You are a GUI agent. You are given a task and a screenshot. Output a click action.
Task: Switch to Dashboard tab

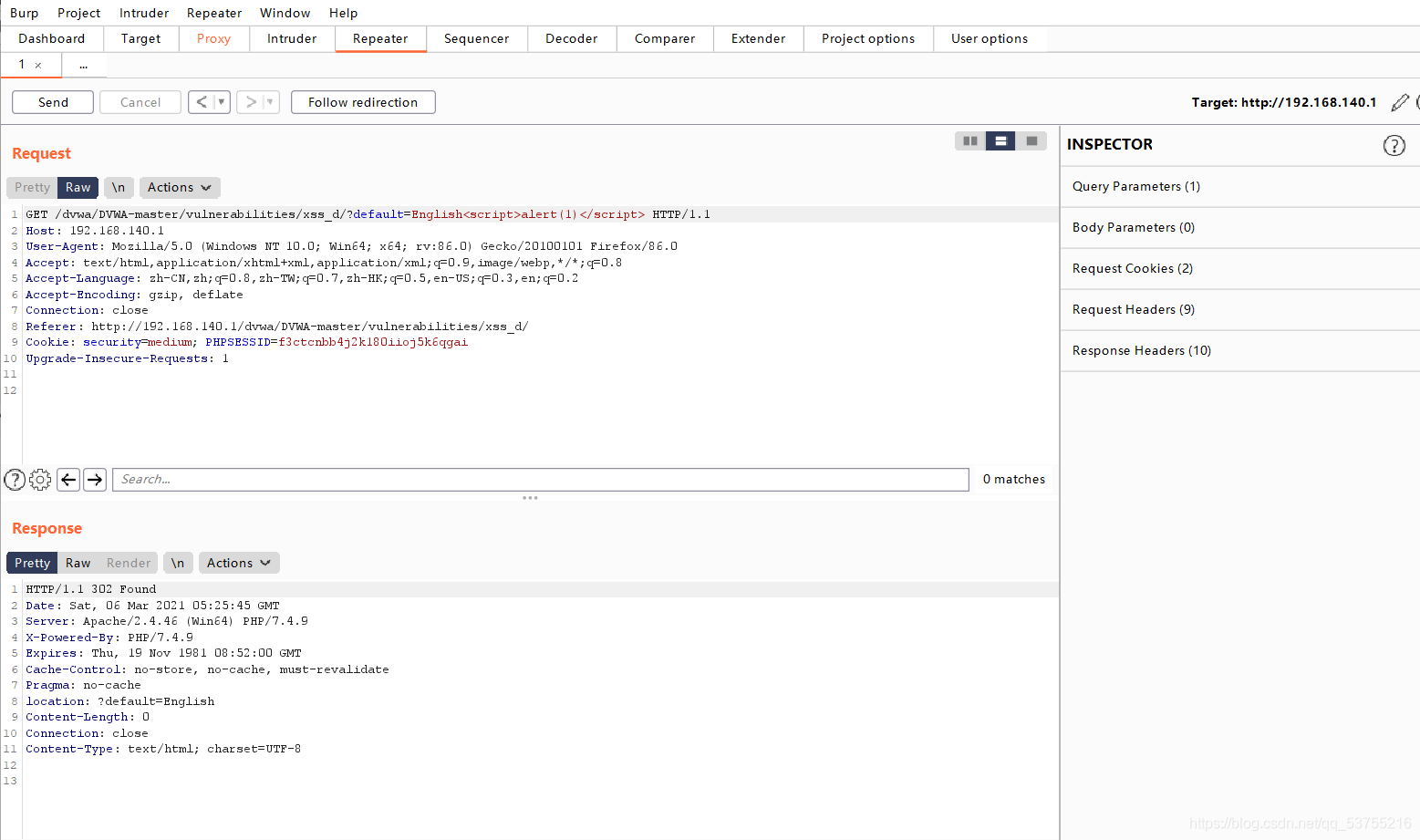pyautogui.click(x=52, y=38)
